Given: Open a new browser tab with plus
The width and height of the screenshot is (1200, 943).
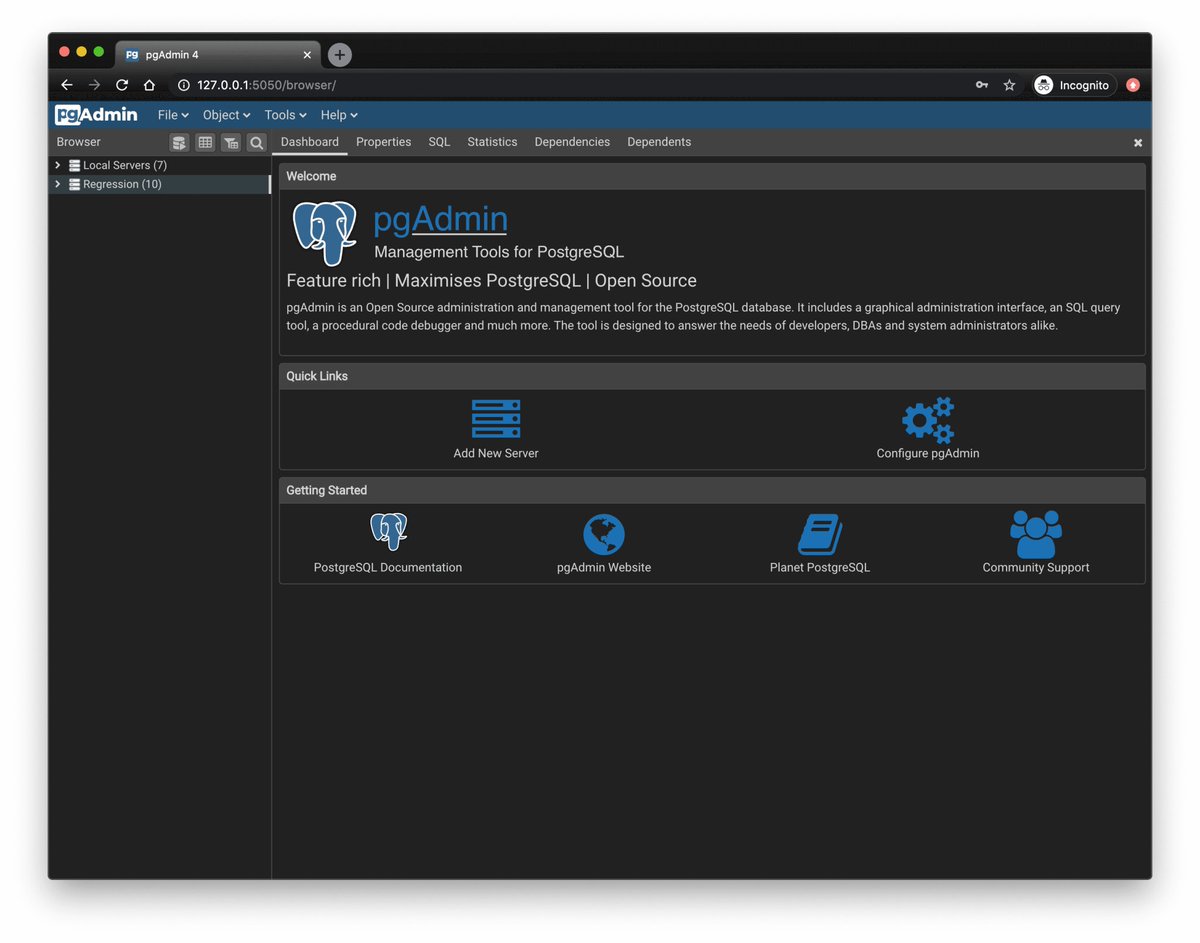Looking at the screenshot, I should pyautogui.click(x=339, y=55).
